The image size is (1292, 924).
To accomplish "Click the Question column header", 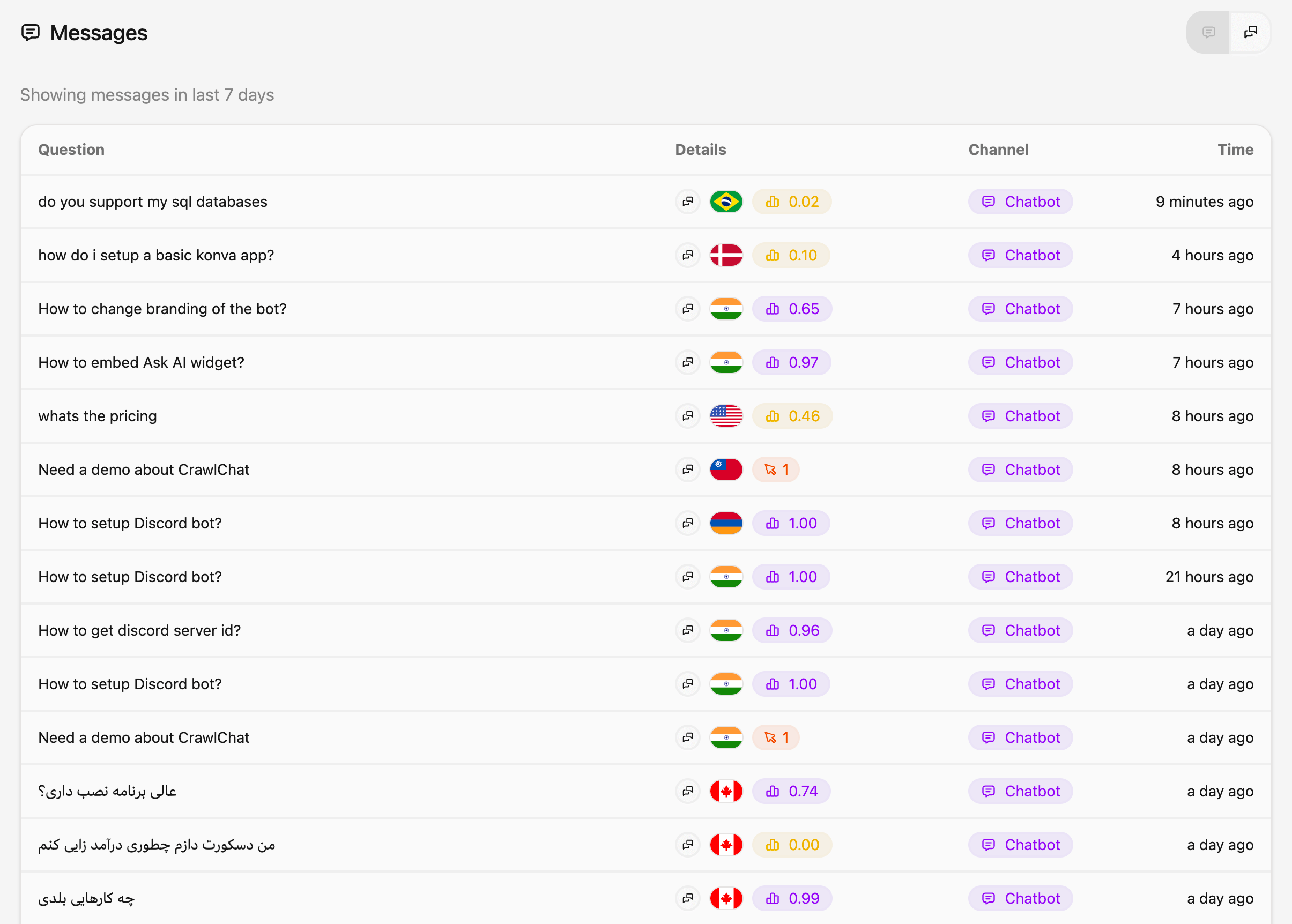I will [71, 150].
